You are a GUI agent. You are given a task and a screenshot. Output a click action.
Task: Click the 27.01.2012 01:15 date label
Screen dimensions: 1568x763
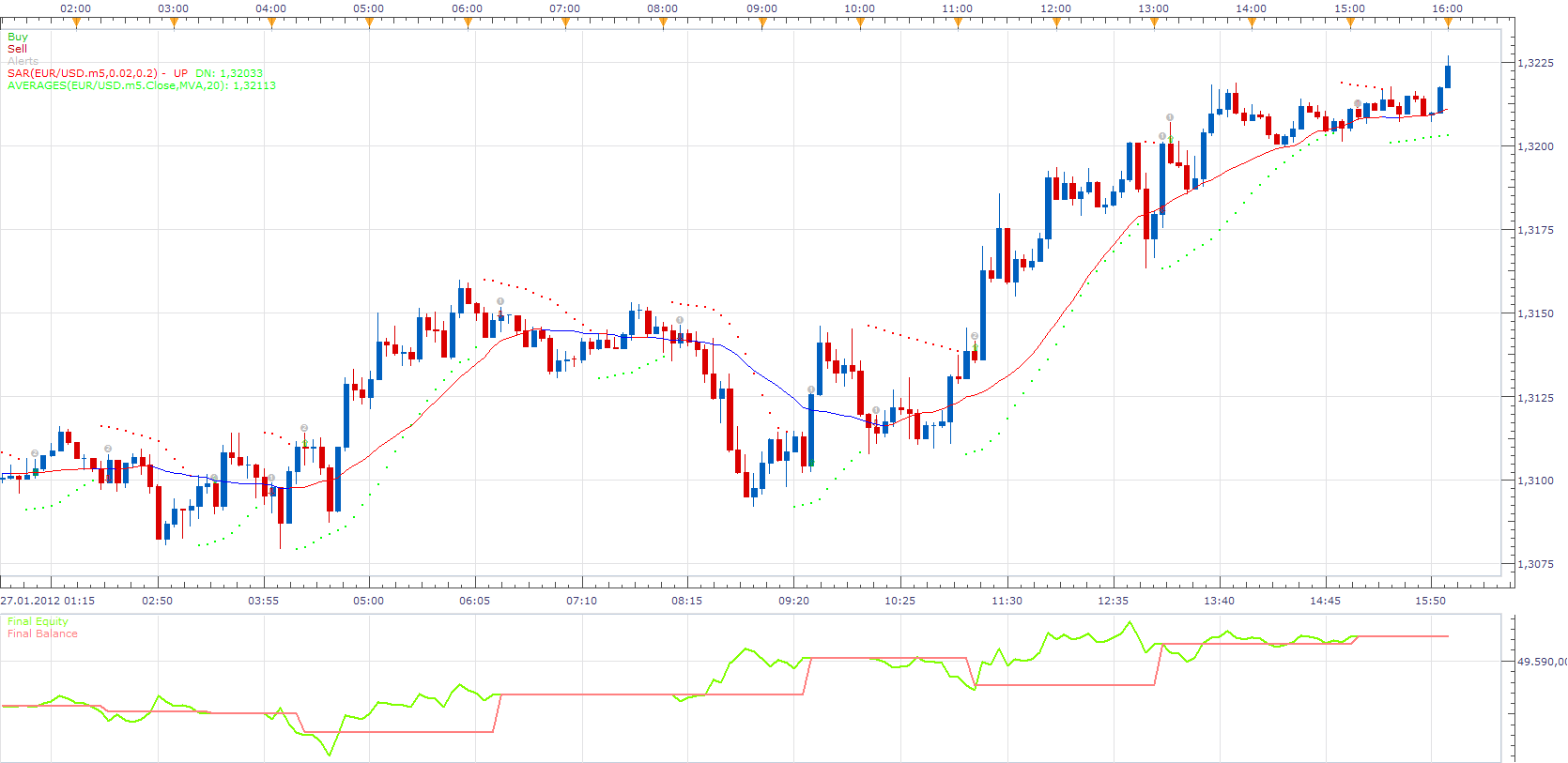[x=48, y=601]
